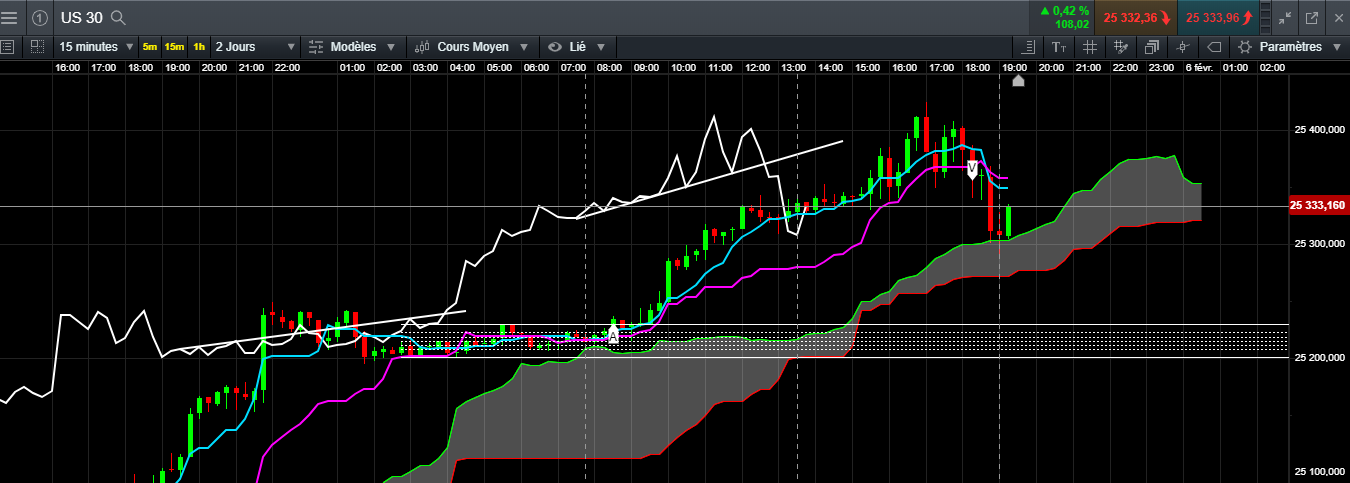Expand the 15 minutes timeframe dropdown
This screenshot has width=1350, height=483.
point(96,47)
